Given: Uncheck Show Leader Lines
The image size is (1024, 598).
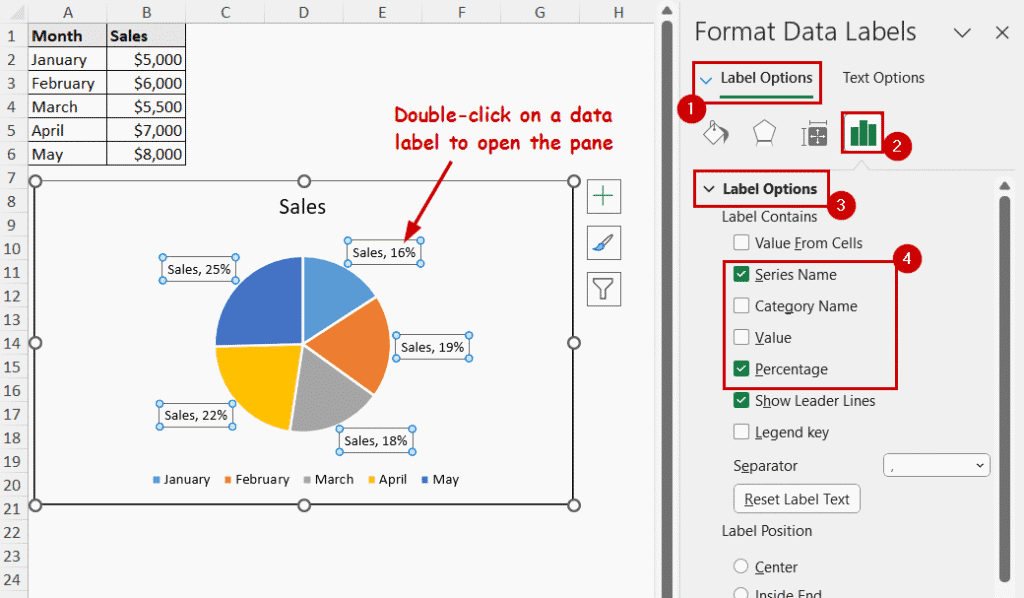Looking at the screenshot, I should 741,400.
